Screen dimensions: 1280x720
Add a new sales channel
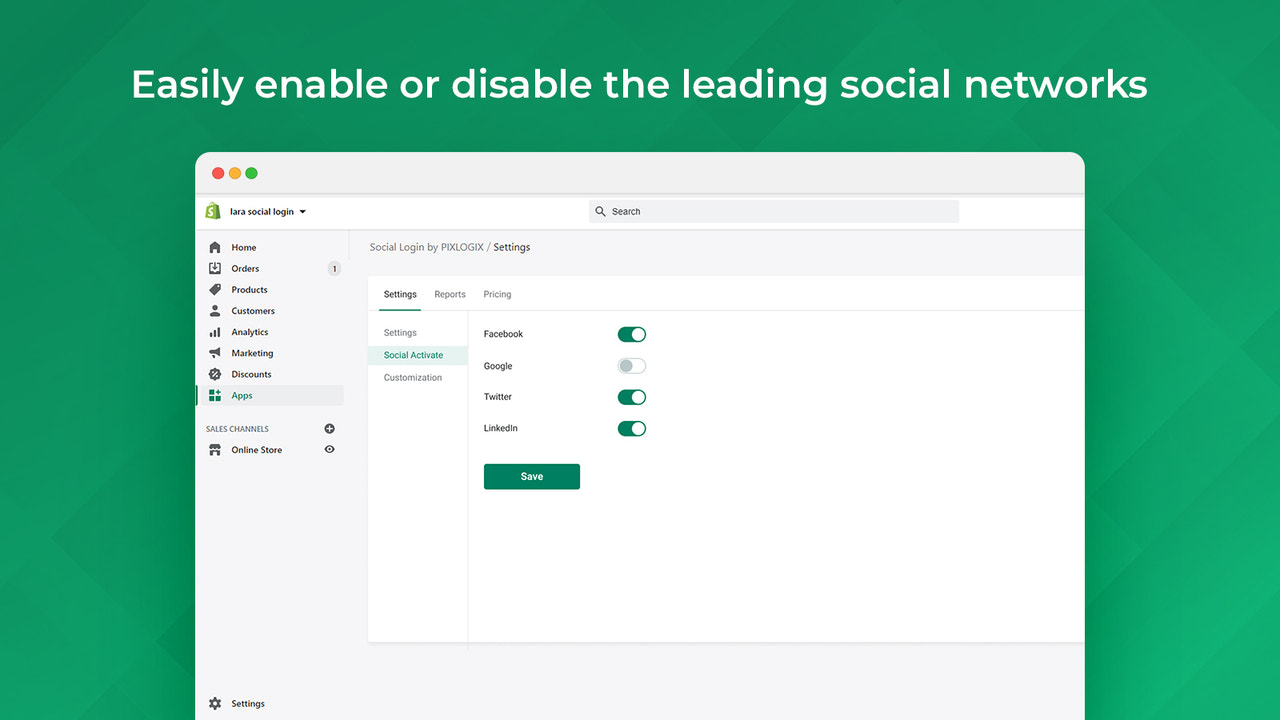pyautogui.click(x=329, y=428)
